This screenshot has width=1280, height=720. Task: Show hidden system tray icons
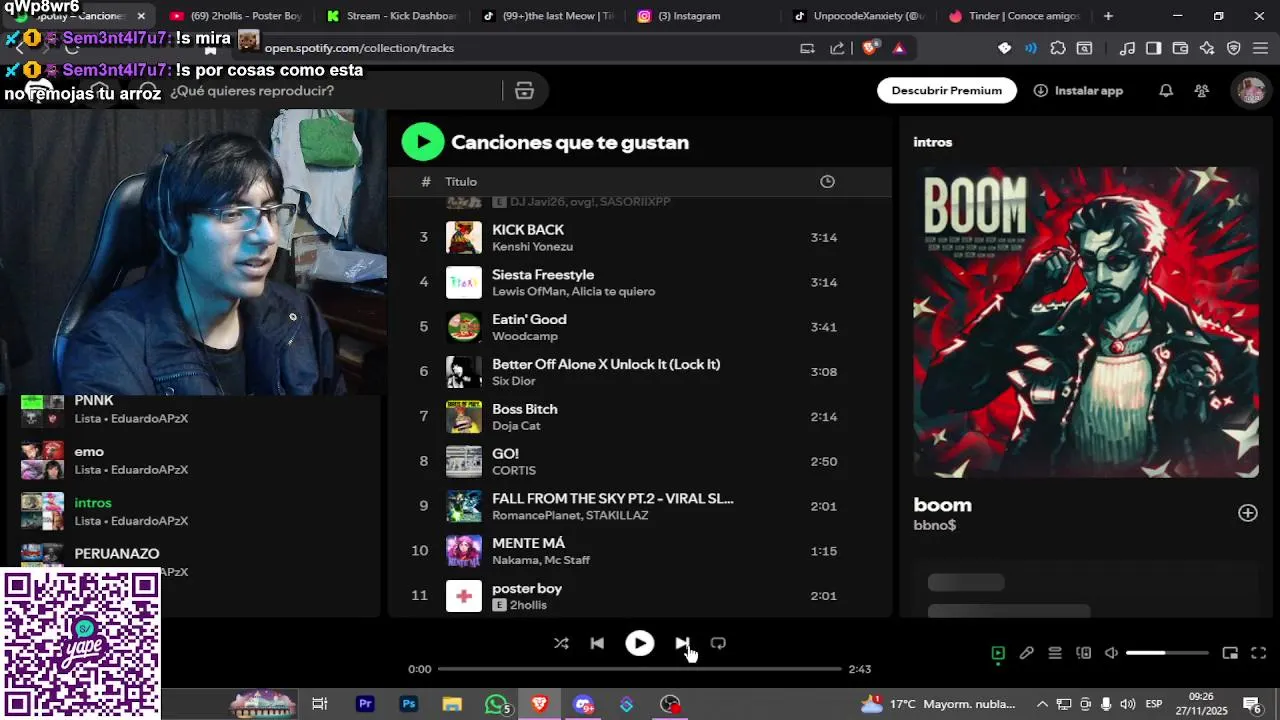1043,704
